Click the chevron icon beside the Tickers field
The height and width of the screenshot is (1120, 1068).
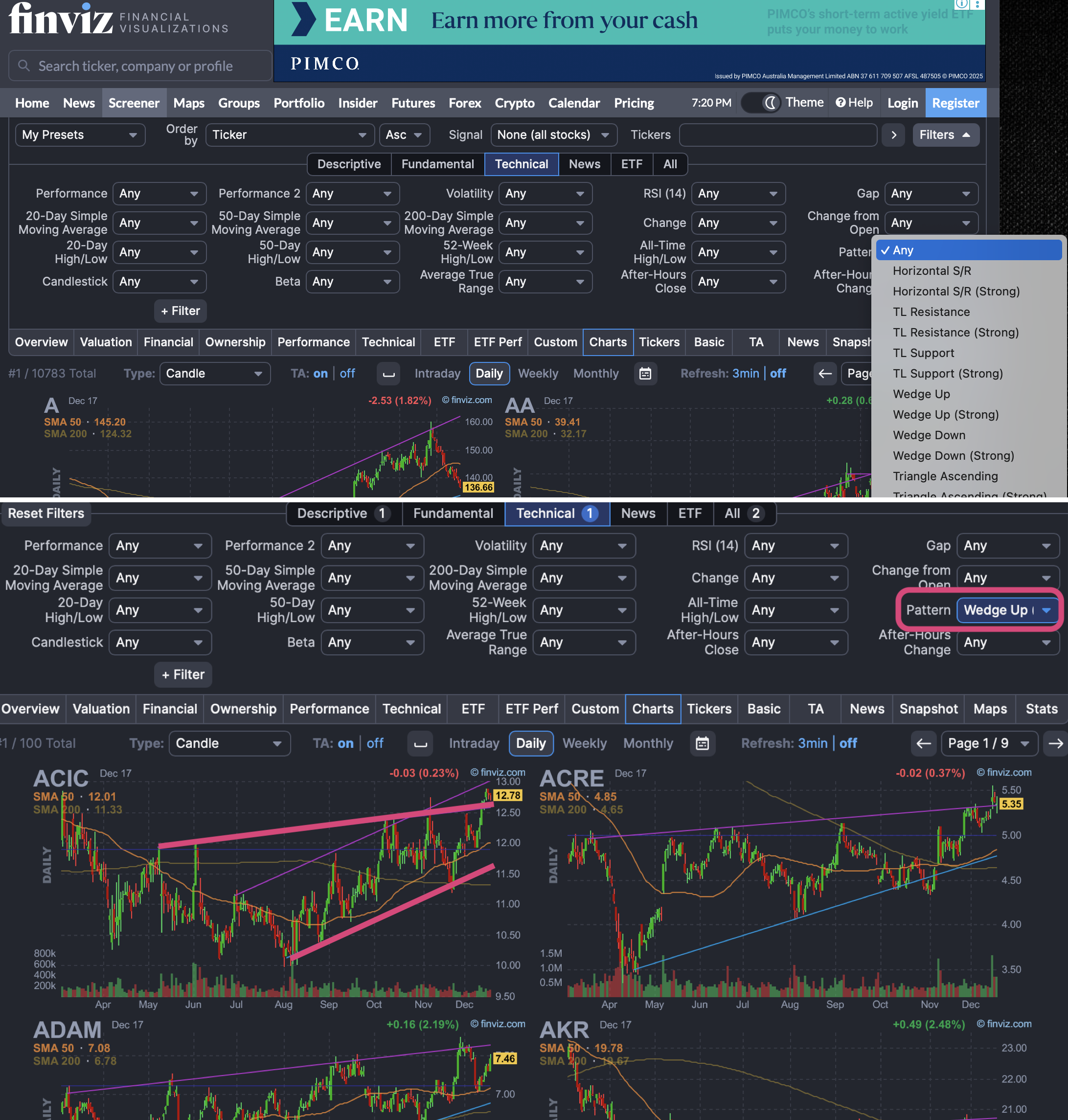(893, 135)
